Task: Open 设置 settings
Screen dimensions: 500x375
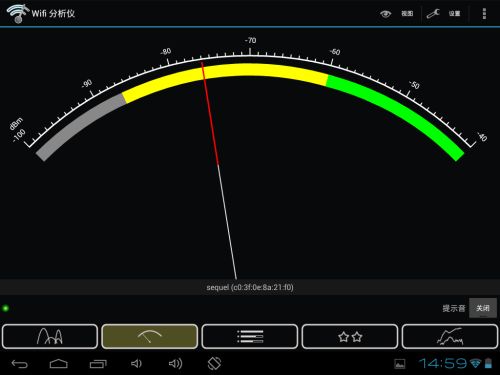Action: click(454, 14)
